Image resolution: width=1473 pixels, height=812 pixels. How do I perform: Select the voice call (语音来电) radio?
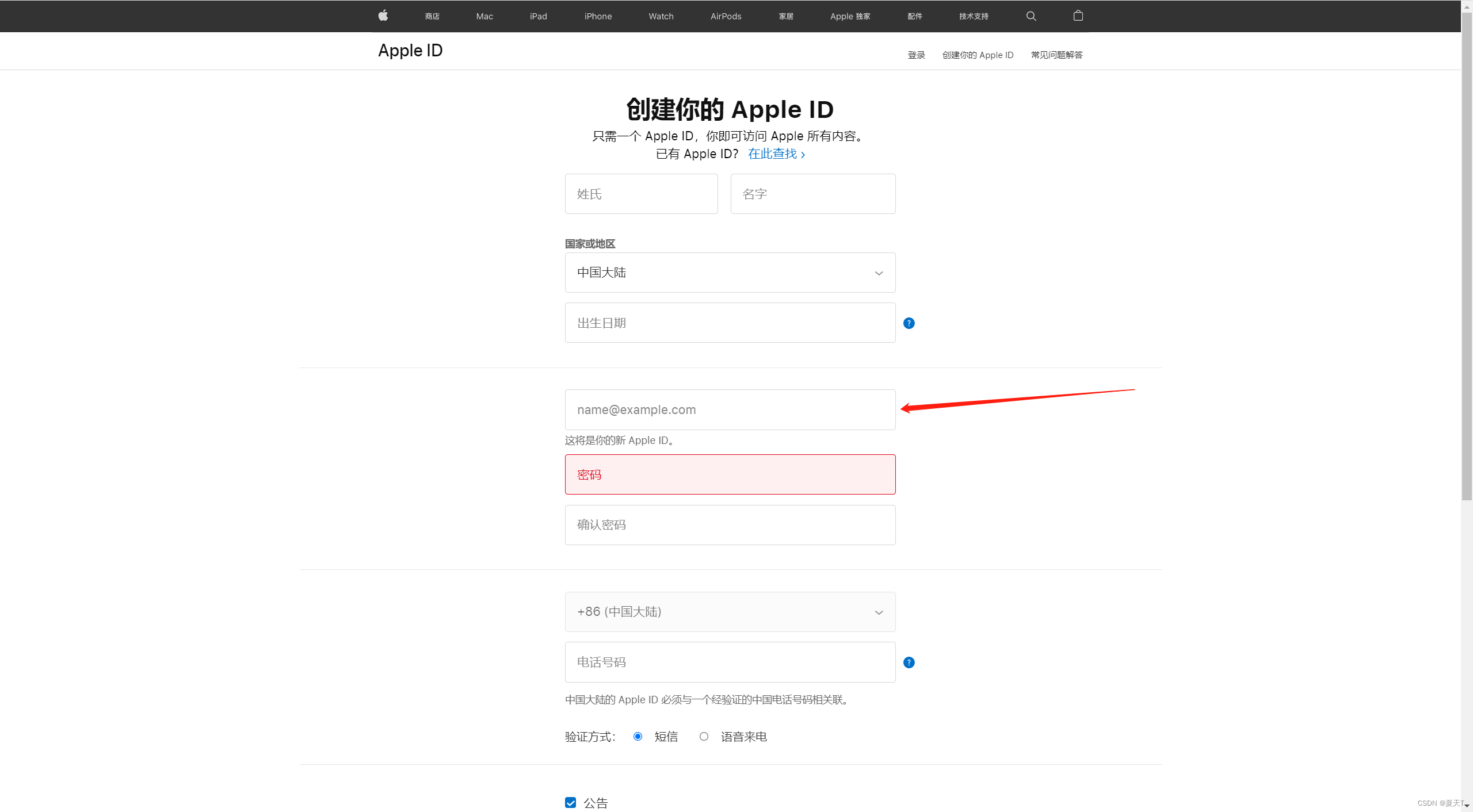704,737
